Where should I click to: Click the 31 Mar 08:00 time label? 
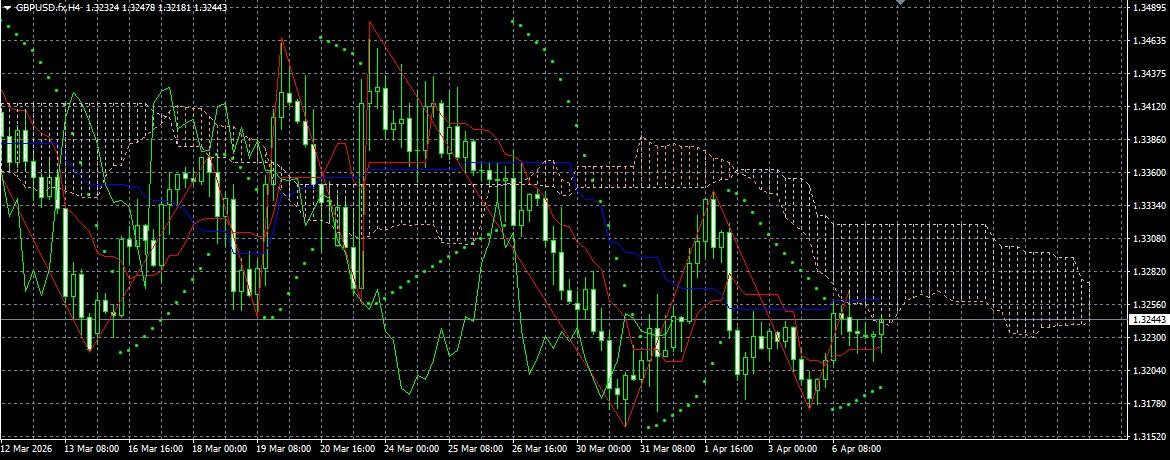[x=668, y=450]
